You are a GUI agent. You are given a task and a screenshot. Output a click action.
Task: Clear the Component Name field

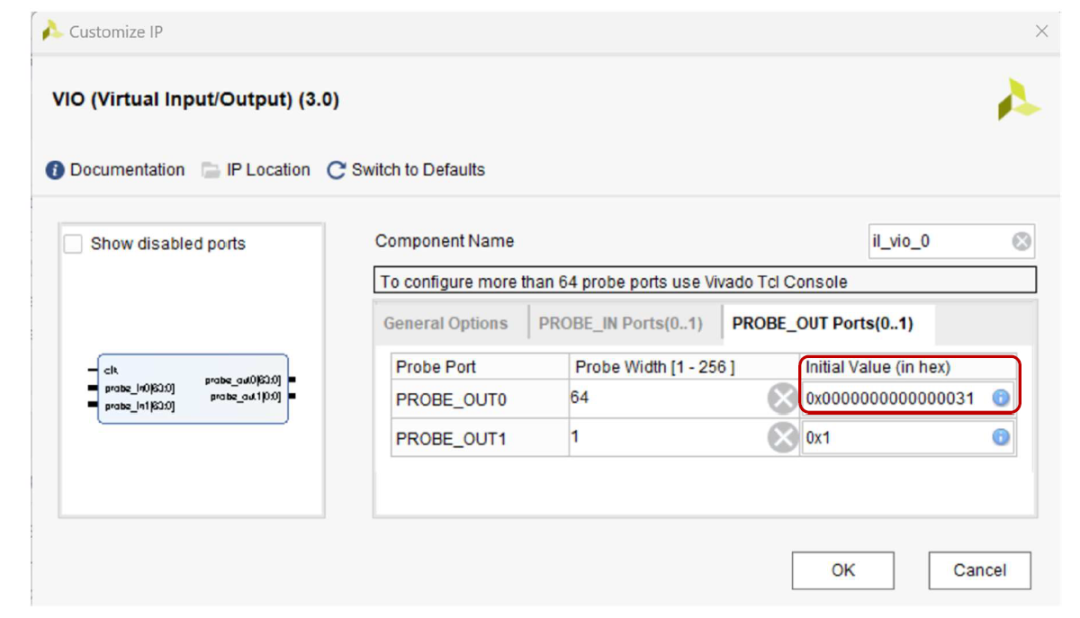(1021, 241)
